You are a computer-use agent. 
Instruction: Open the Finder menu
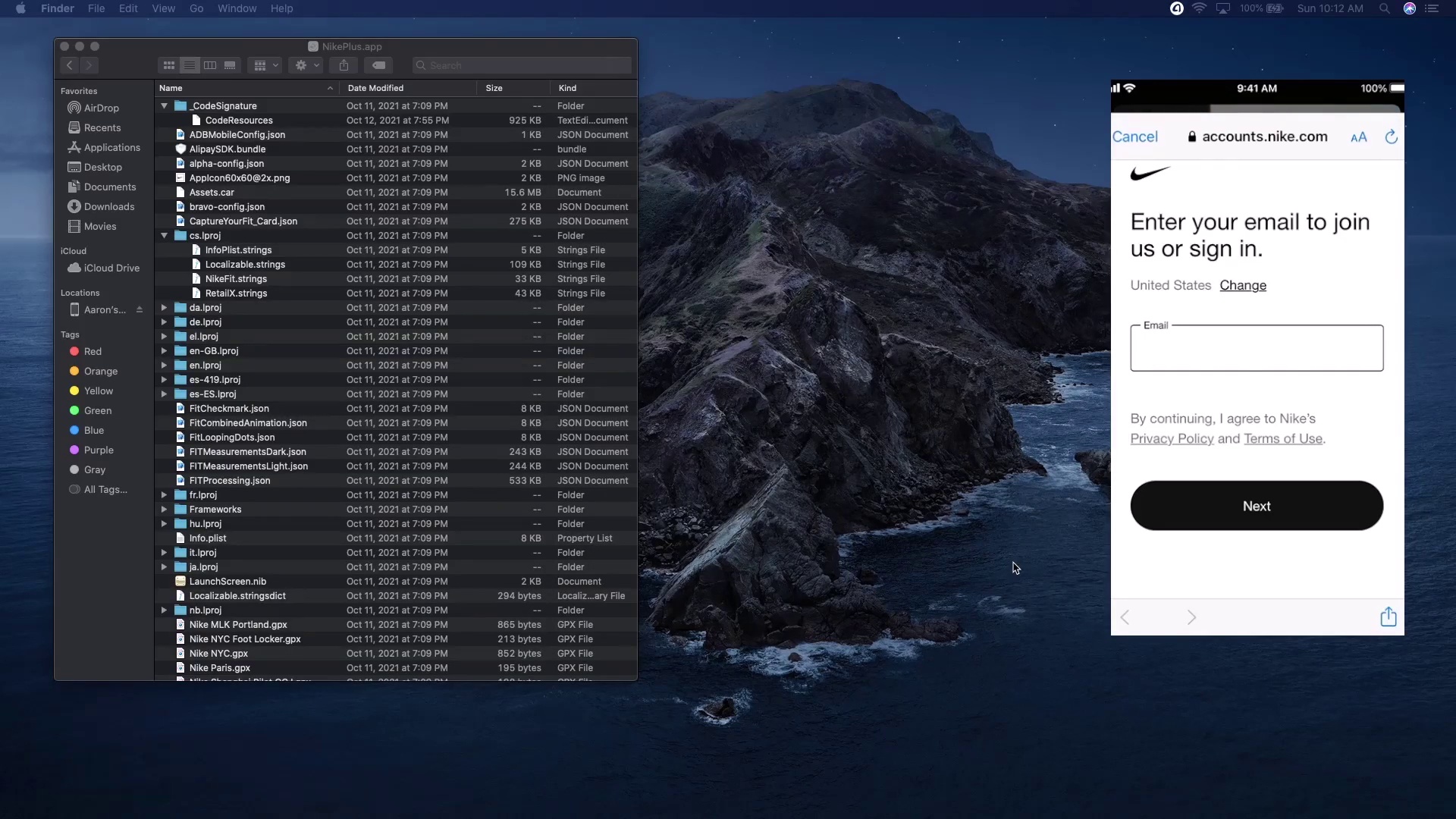click(x=58, y=8)
